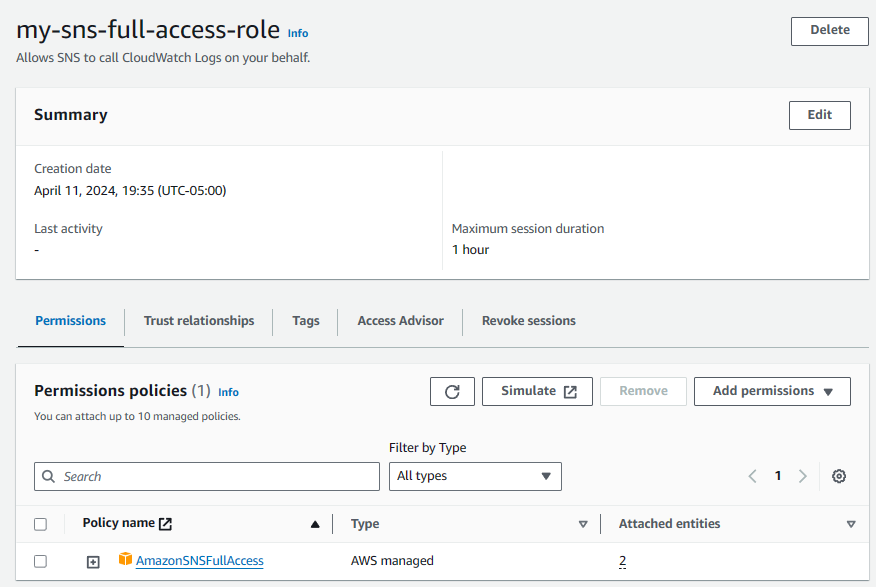The width and height of the screenshot is (876, 587).
Task: Click the Simulate button
Action: 537,392
